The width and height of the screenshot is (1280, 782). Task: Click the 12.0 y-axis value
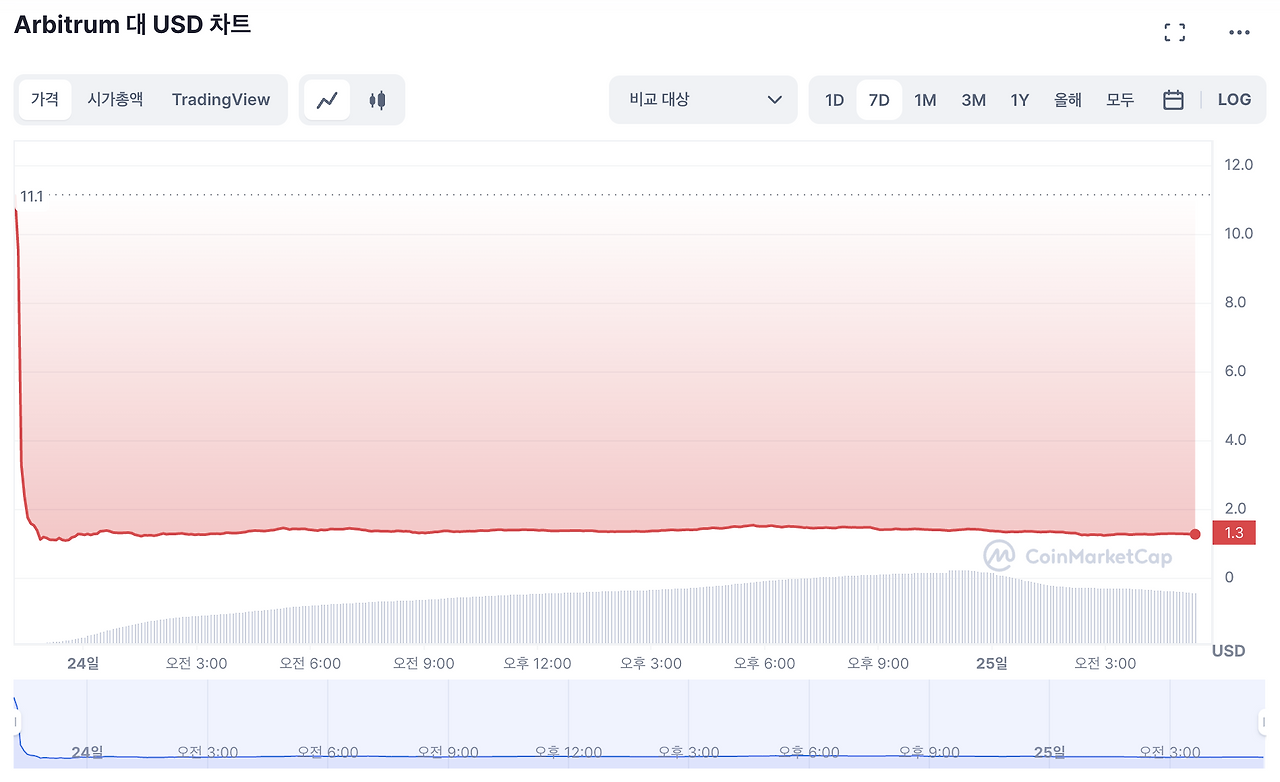(x=1238, y=165)
